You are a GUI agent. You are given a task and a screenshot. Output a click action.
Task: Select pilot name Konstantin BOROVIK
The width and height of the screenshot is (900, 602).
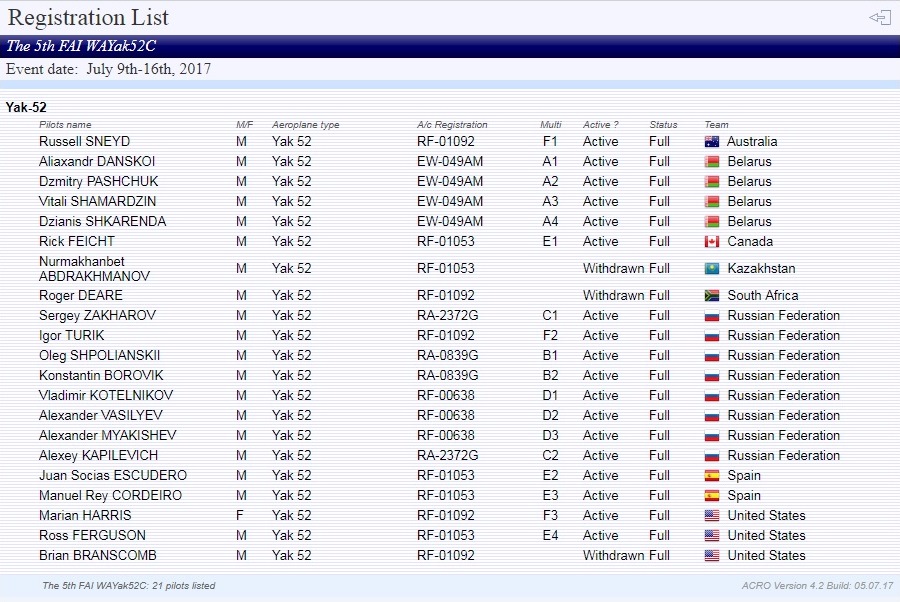coord(101,375)
